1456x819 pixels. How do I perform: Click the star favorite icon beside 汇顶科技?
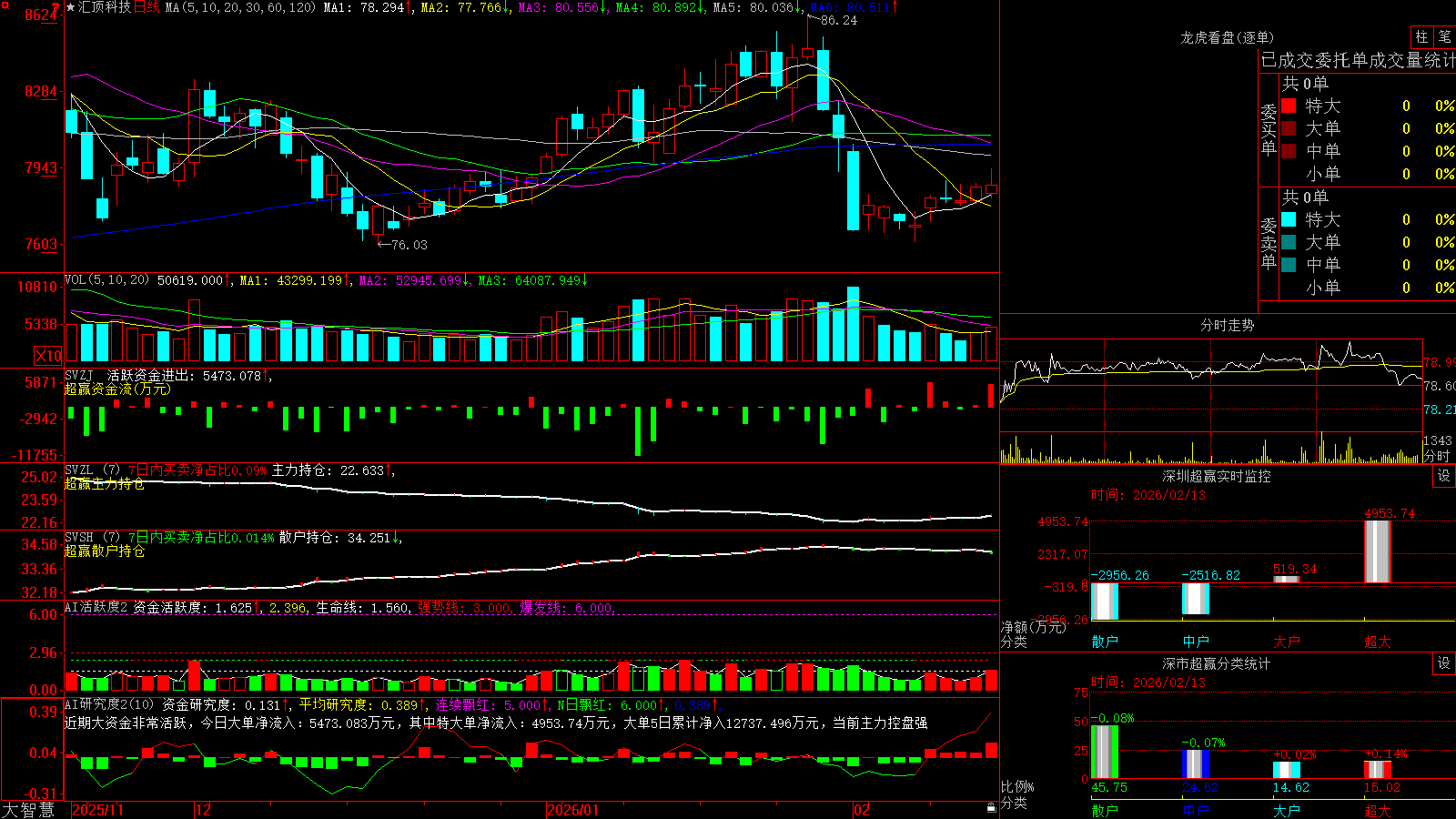(x=70, y=7)
